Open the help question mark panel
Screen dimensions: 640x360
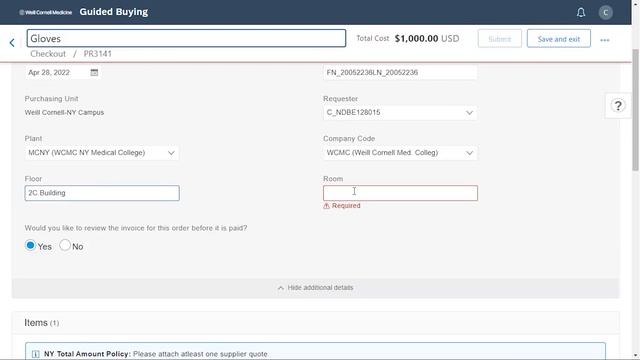coord(618,106)
